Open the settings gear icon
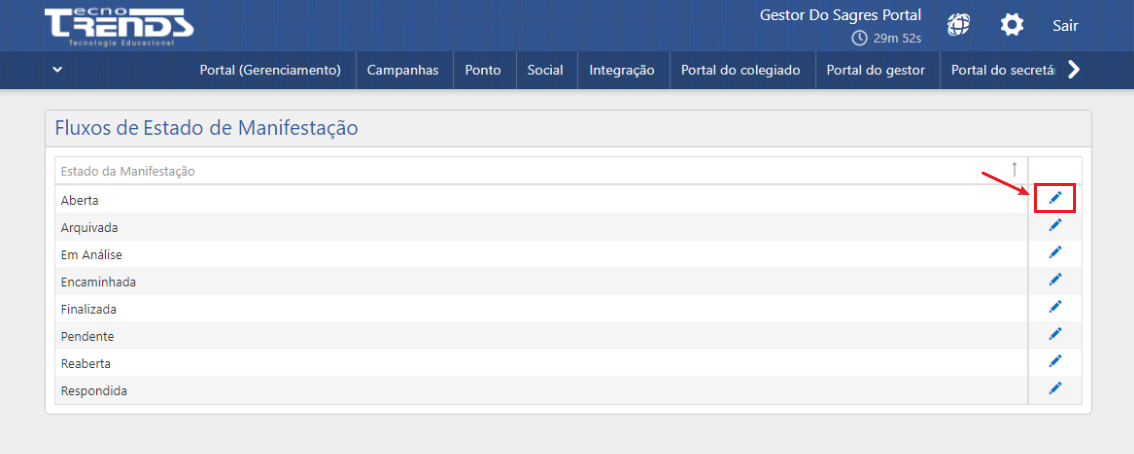 click(1012, 25)
